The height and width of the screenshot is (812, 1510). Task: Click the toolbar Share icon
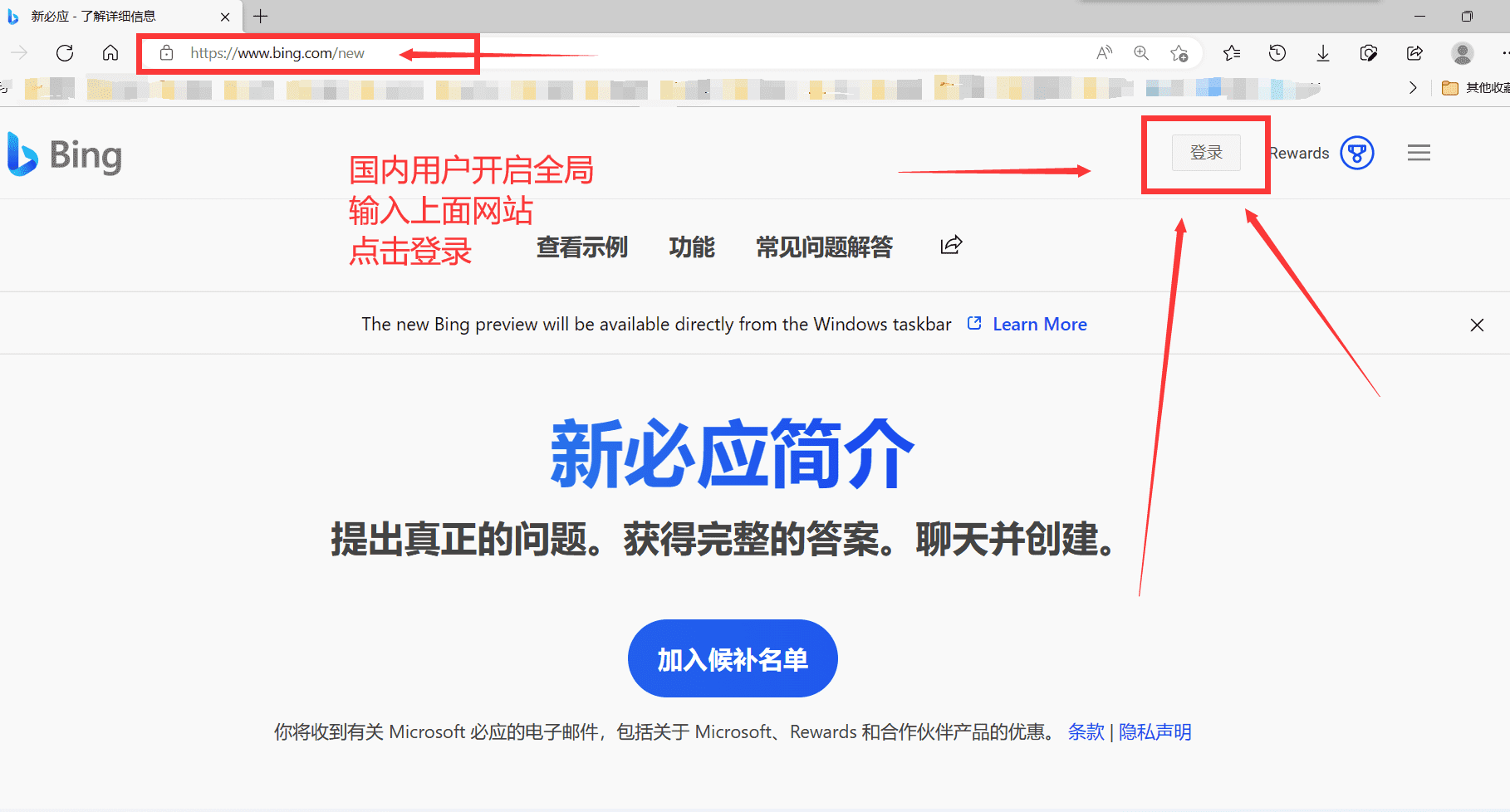point(1414,53)
